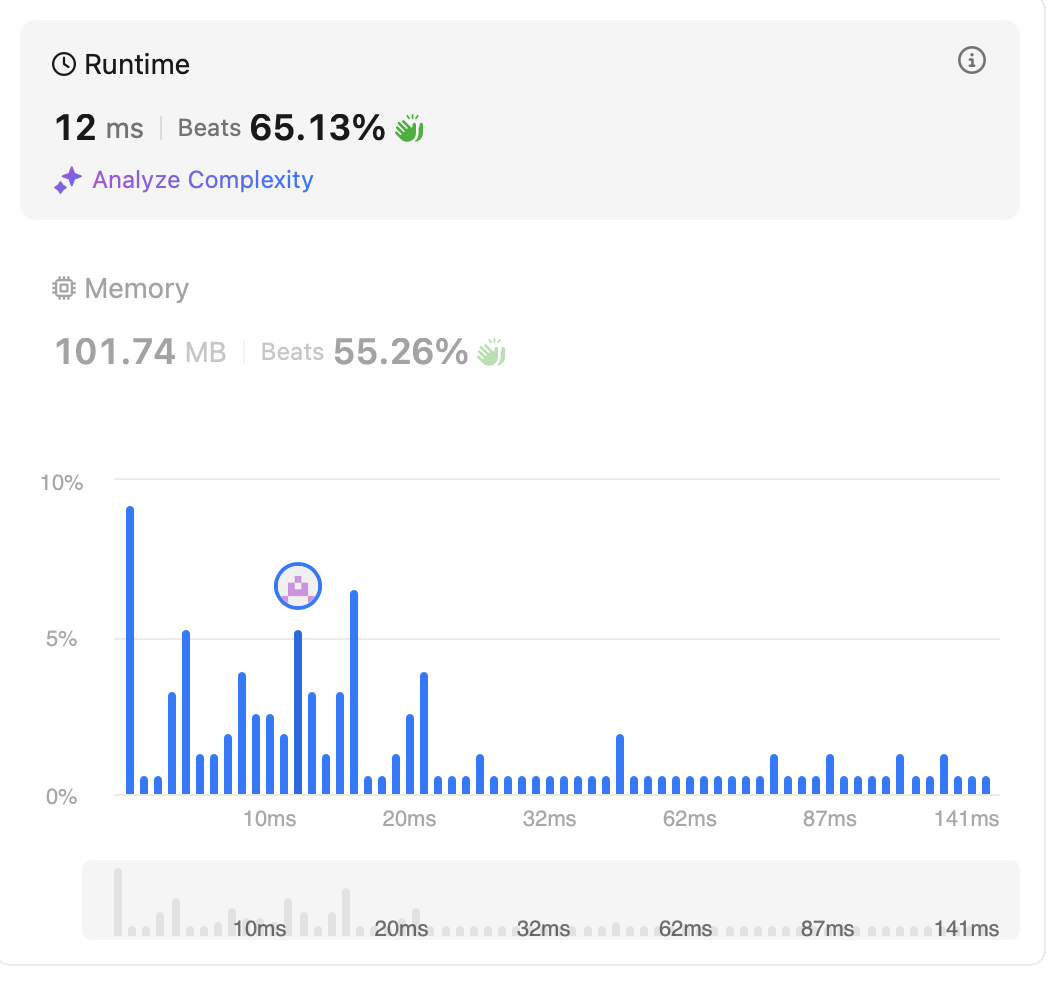
Task: Click the 141ms label on the main chart axis
Action: (967, 819)
